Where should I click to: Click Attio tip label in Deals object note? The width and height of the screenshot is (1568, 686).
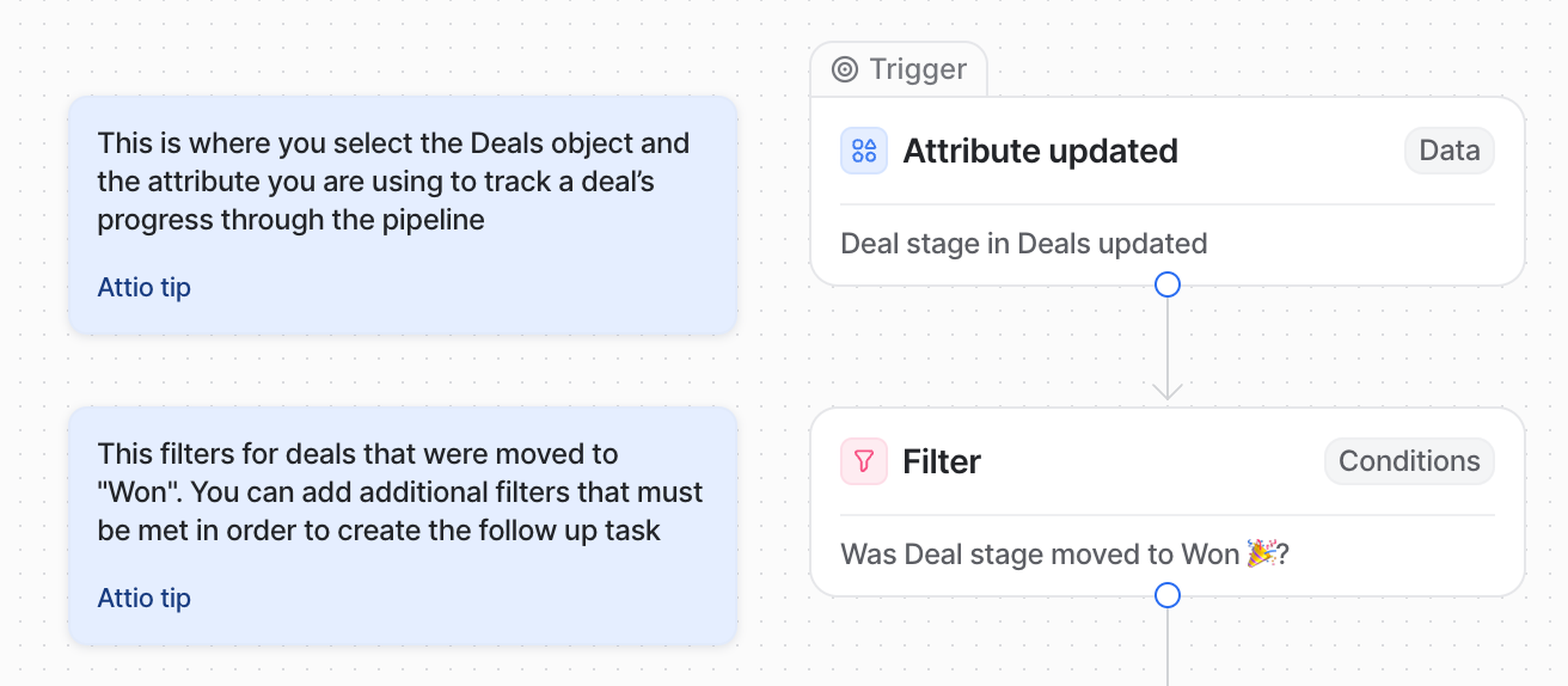pos(144,287)
